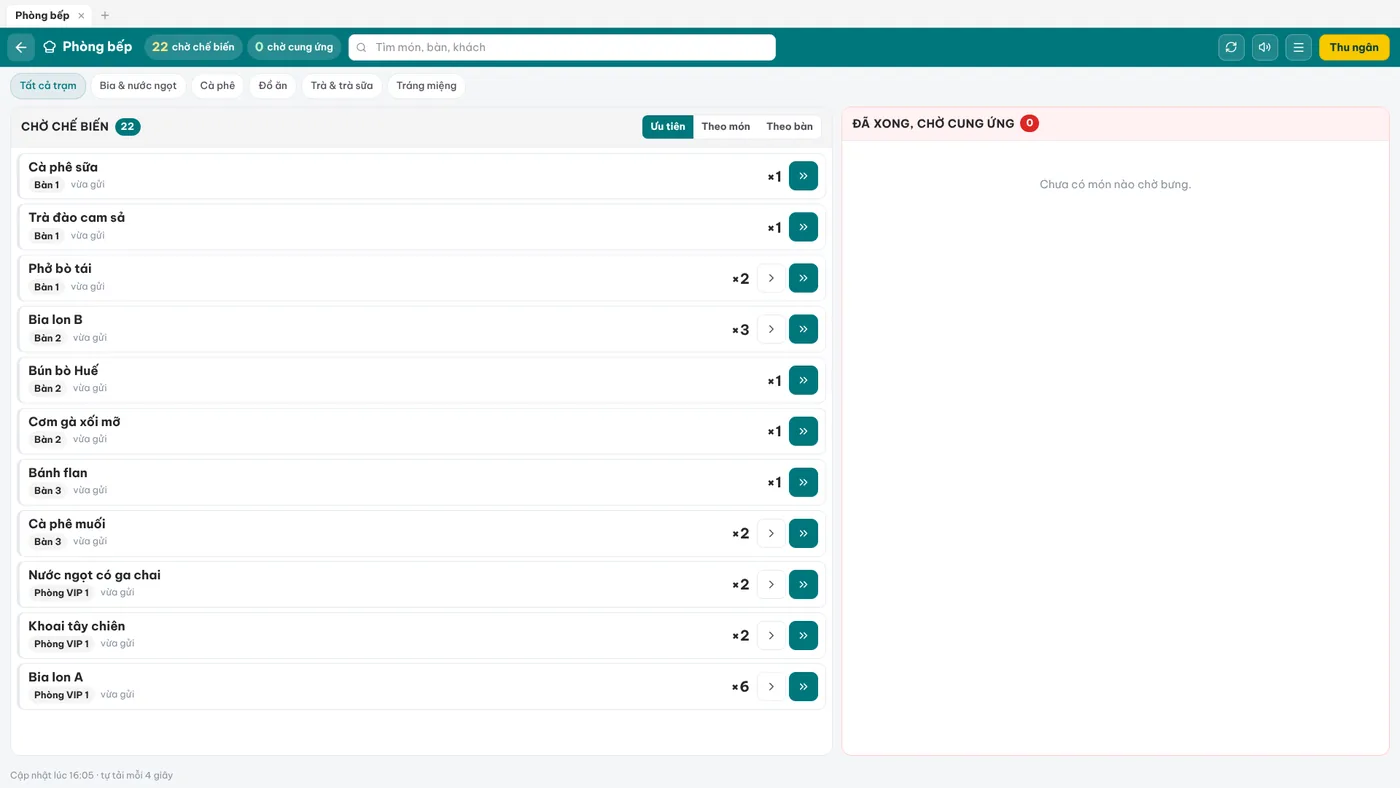Mark all Cà phê sữa as done
This screenshot has height=788, width=1400.
coord(803,176)
